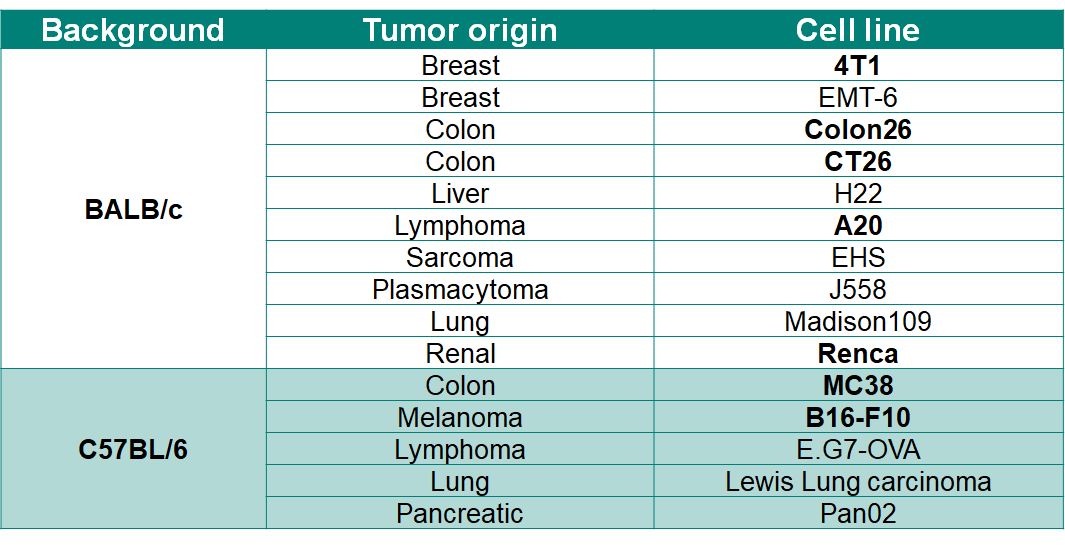Click the Background column header
Viewport: 1065px width, 545px height.
tap(133, 30)
